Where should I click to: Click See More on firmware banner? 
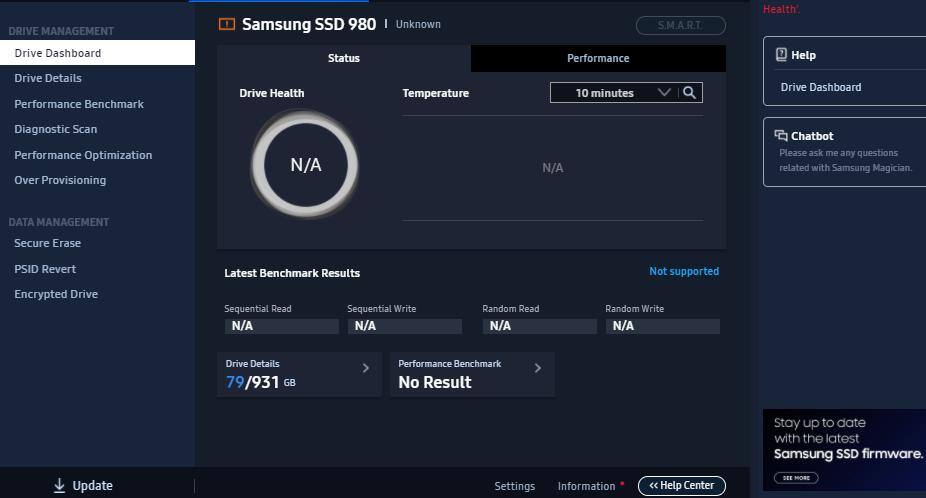(x=796, y=478)
